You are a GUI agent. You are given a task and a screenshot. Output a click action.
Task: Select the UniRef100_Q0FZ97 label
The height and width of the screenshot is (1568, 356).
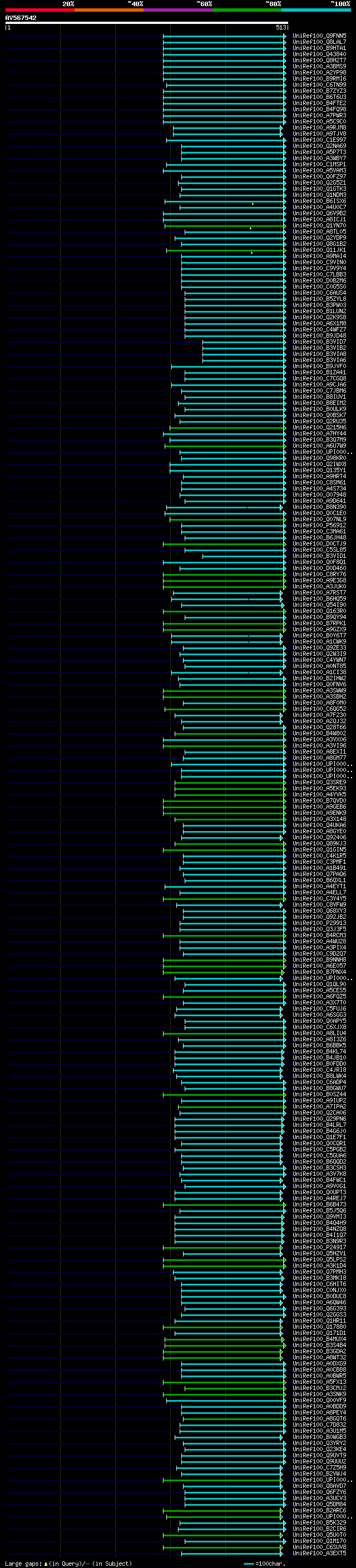click(x=319, y=176)
